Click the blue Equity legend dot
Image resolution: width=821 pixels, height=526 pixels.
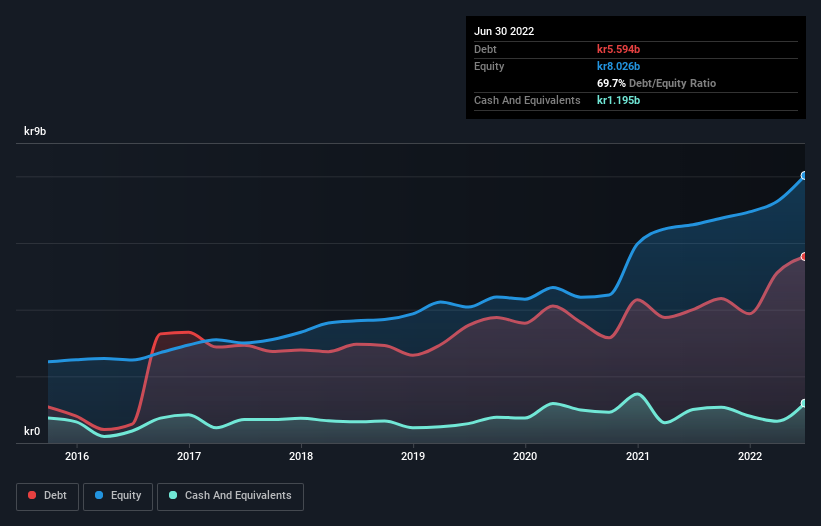[99, 495]
